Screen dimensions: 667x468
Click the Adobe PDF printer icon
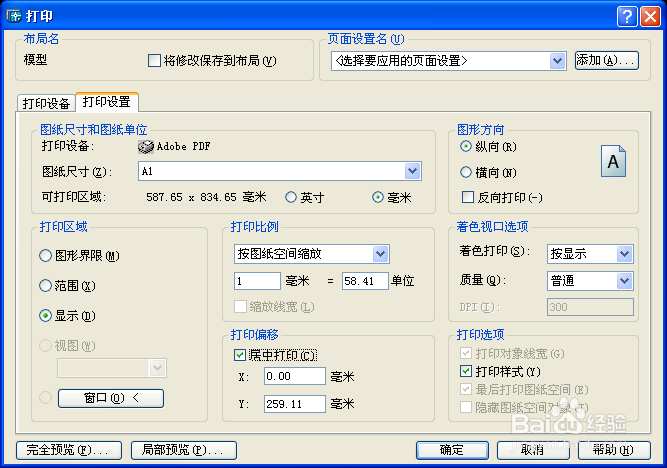145,147
